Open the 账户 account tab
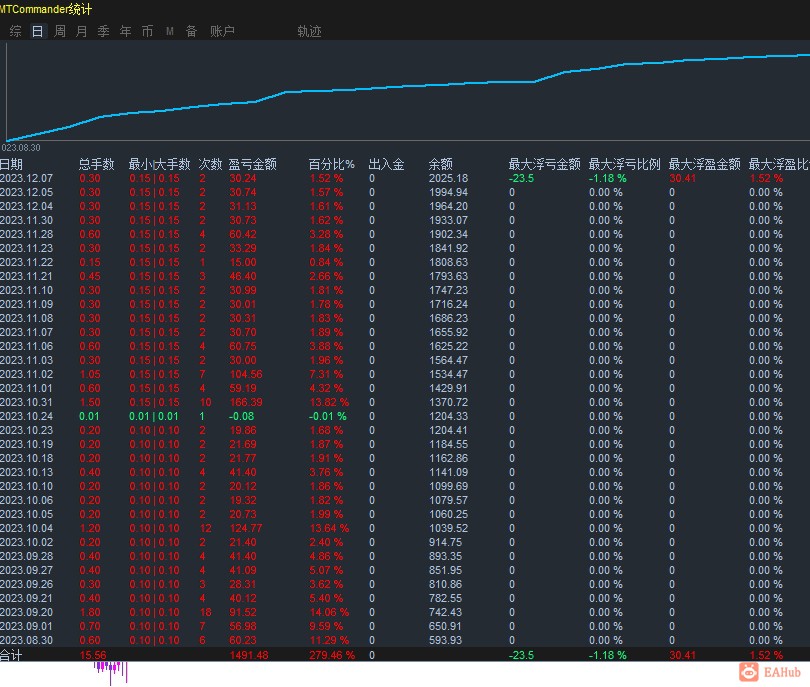 (222, 32)
